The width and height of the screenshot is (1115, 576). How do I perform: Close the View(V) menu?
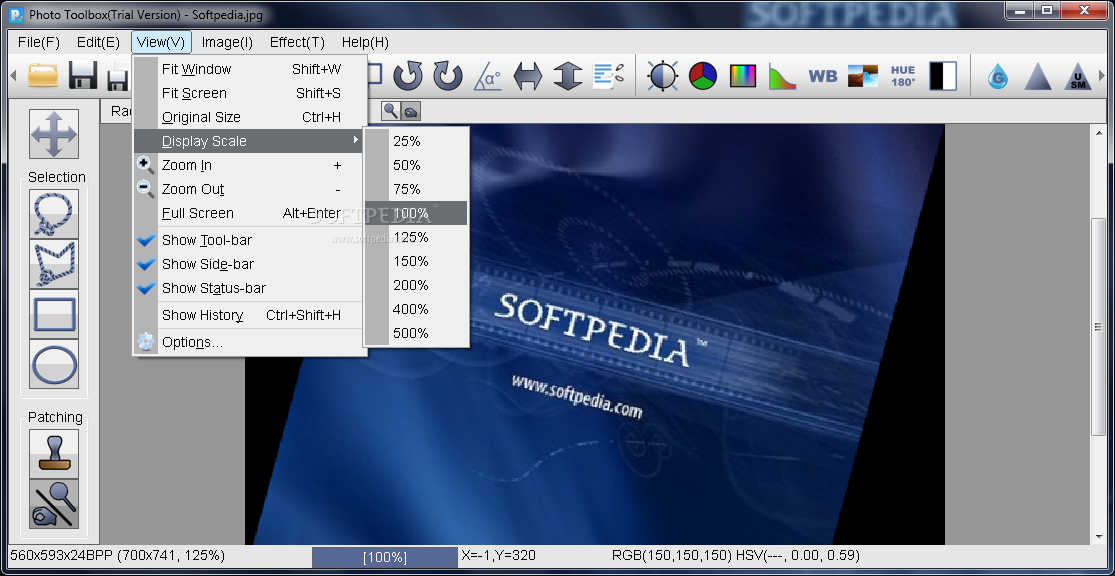161,43
